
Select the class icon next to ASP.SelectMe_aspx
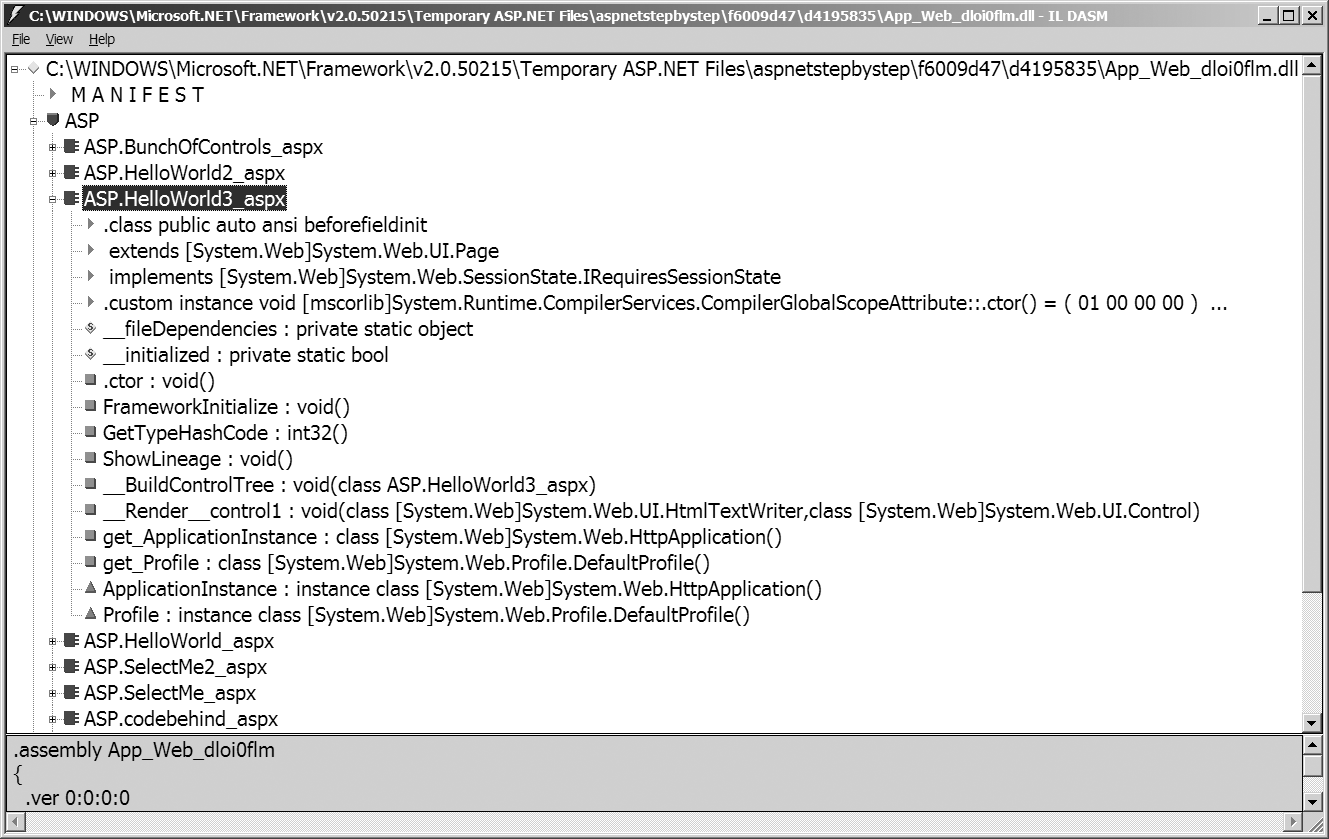70,693
